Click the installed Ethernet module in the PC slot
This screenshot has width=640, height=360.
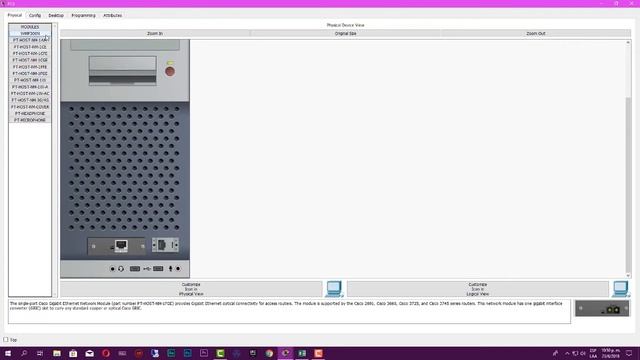pos(117,246)
